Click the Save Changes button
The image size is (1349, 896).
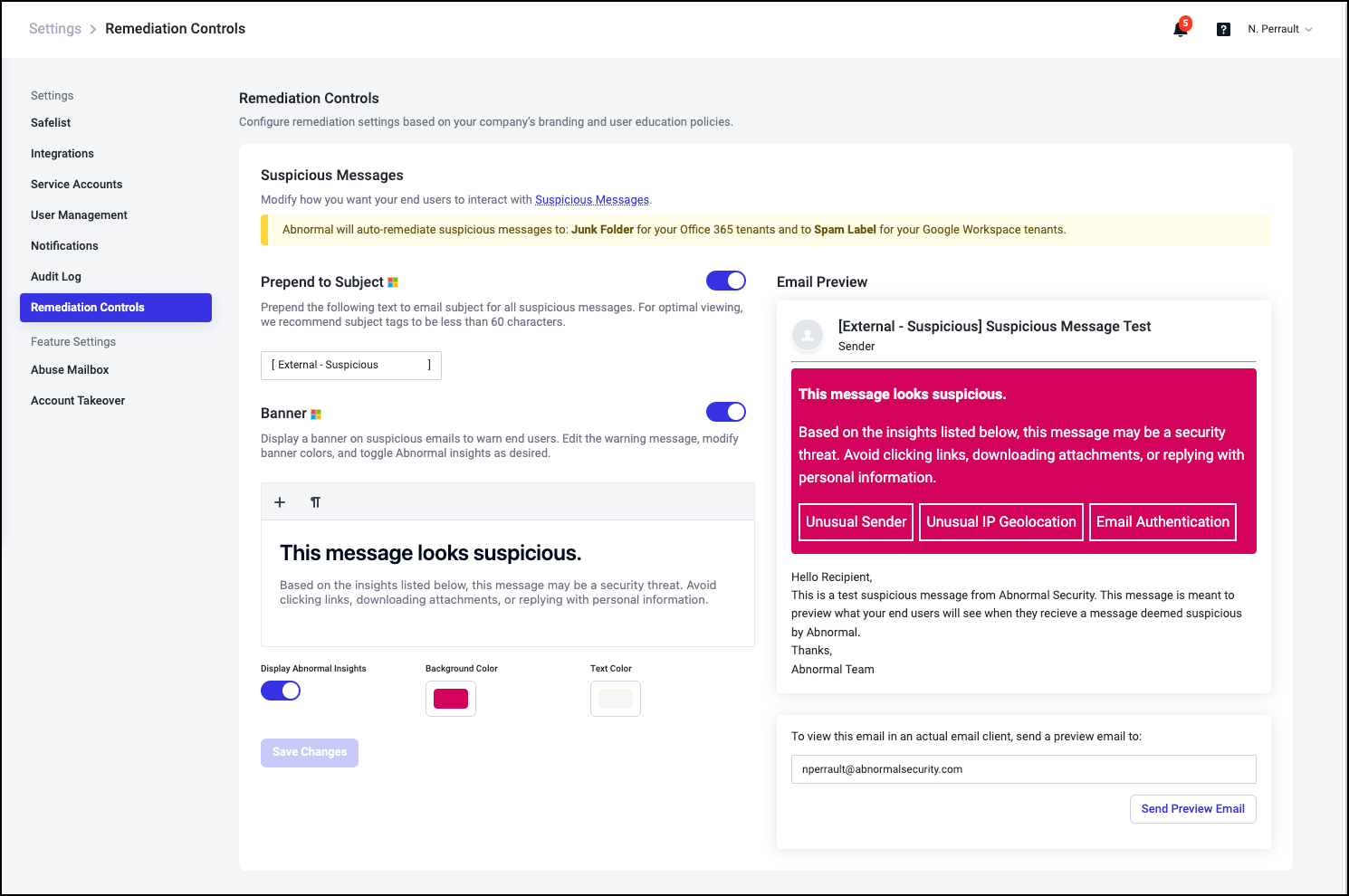pos(310,753)
